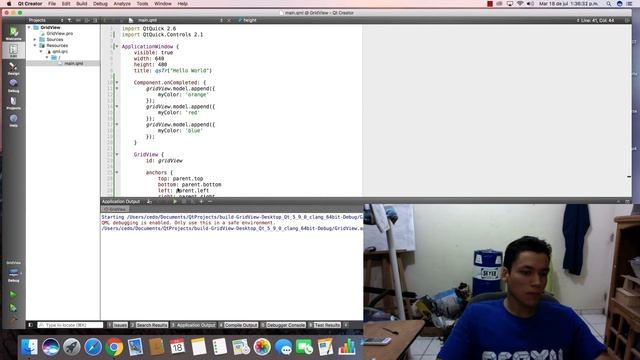Expand the Sources folder

35,40
